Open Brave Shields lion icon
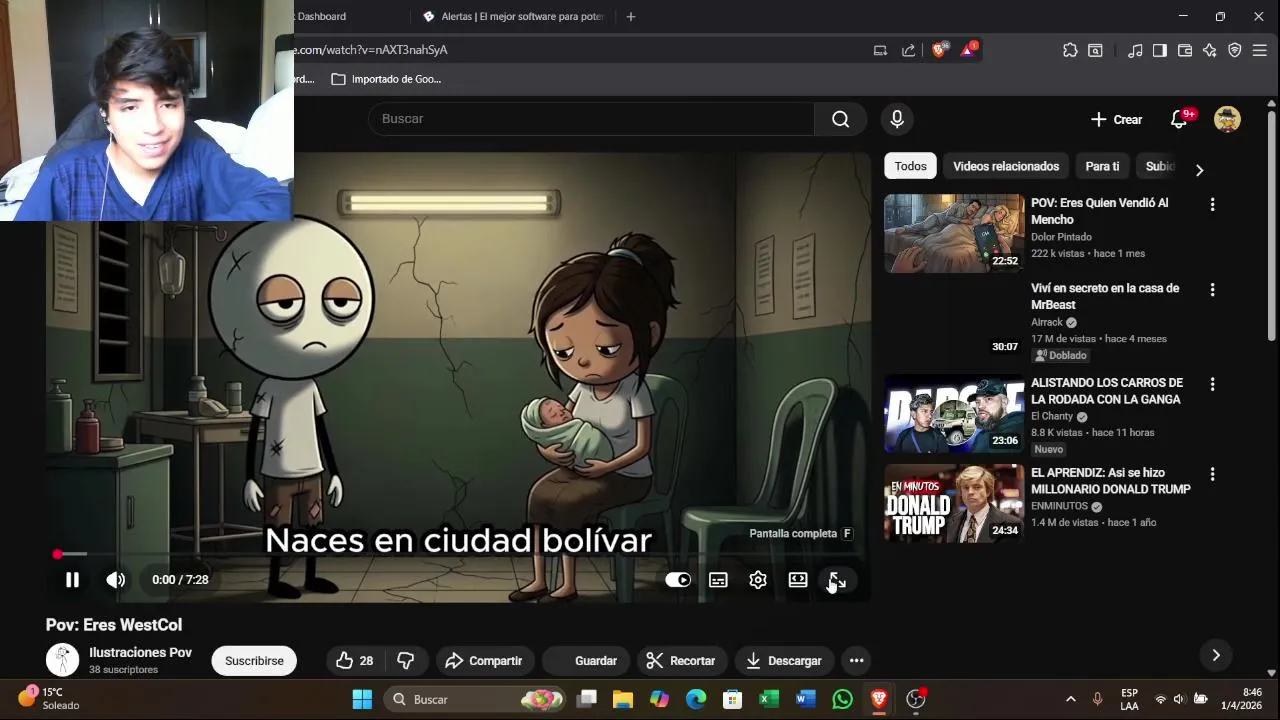1280x720 pixels. 939,50
